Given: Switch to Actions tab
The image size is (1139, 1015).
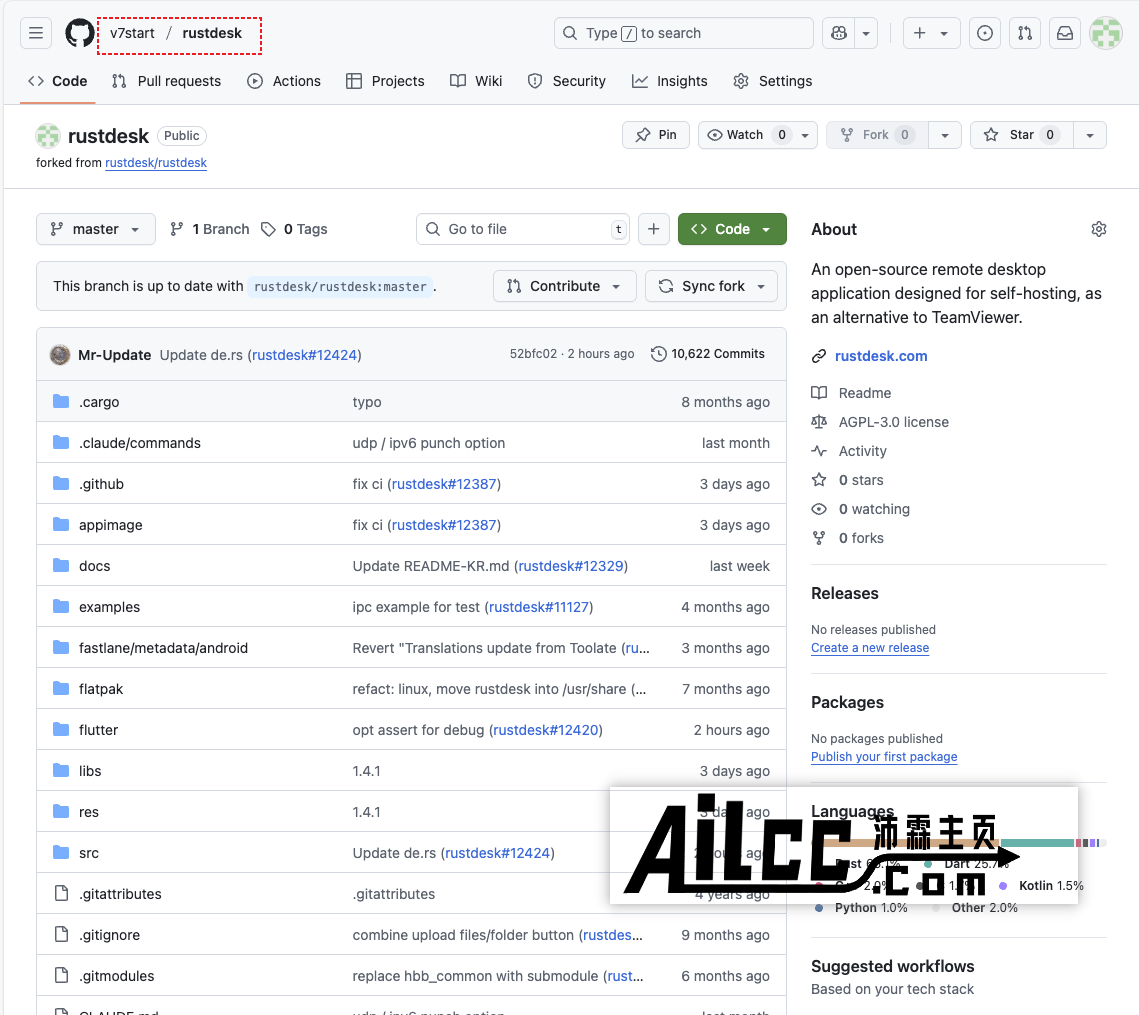Looking at the screenshot, I should 284,81.
